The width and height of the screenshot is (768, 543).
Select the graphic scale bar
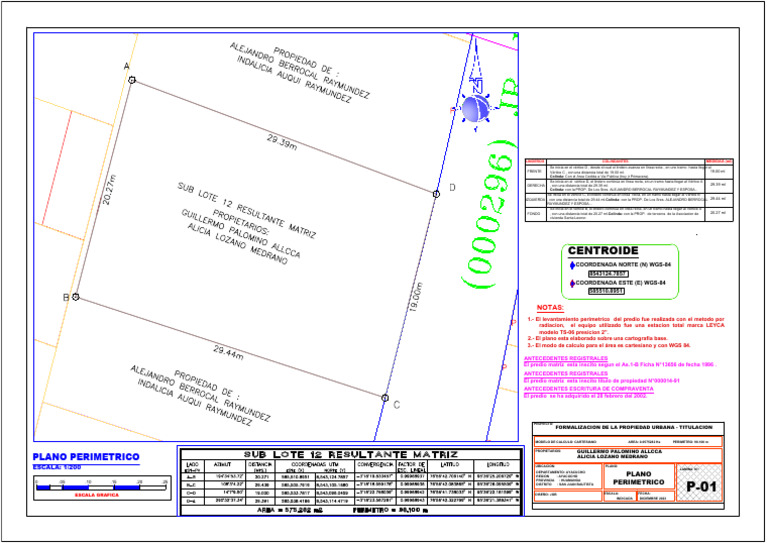point(102,487)
